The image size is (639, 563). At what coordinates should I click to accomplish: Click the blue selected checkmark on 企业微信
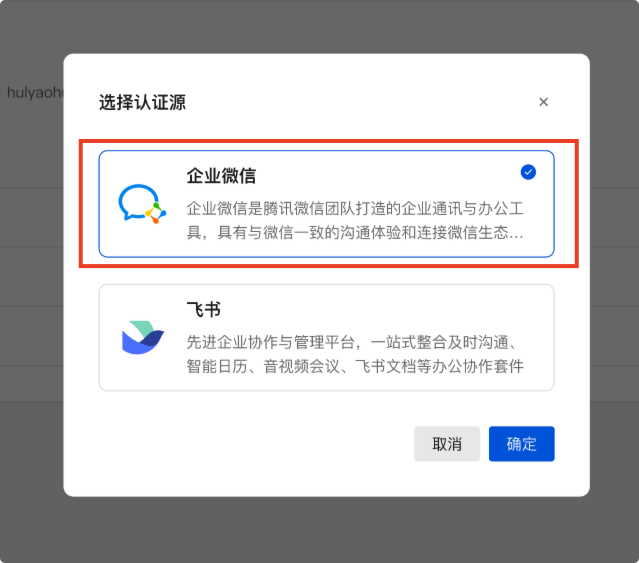point(528,172)
